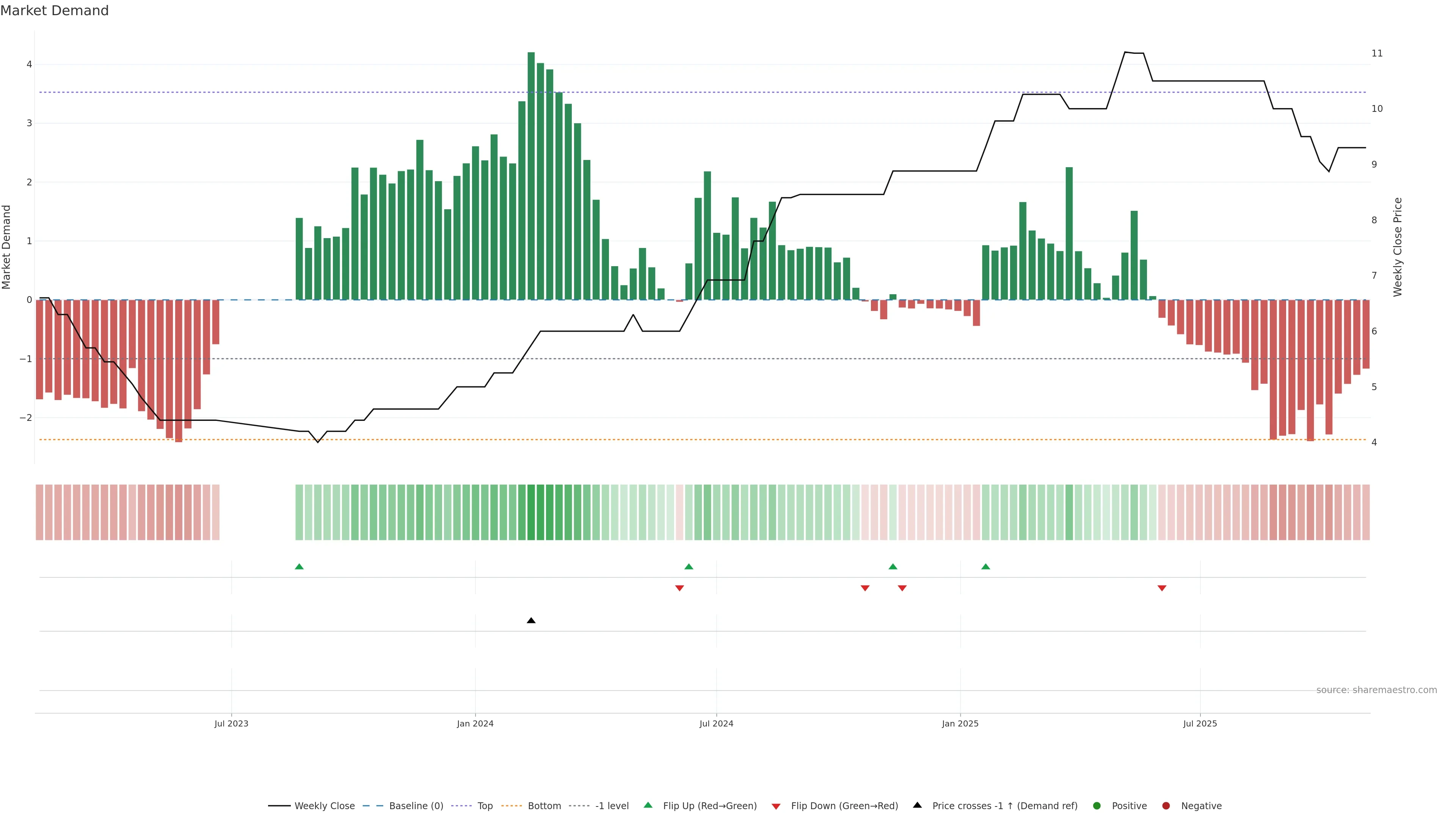Click the Positive green legend dot
The height and width of the screenshot is (819, 1456).
(1097, 806)
